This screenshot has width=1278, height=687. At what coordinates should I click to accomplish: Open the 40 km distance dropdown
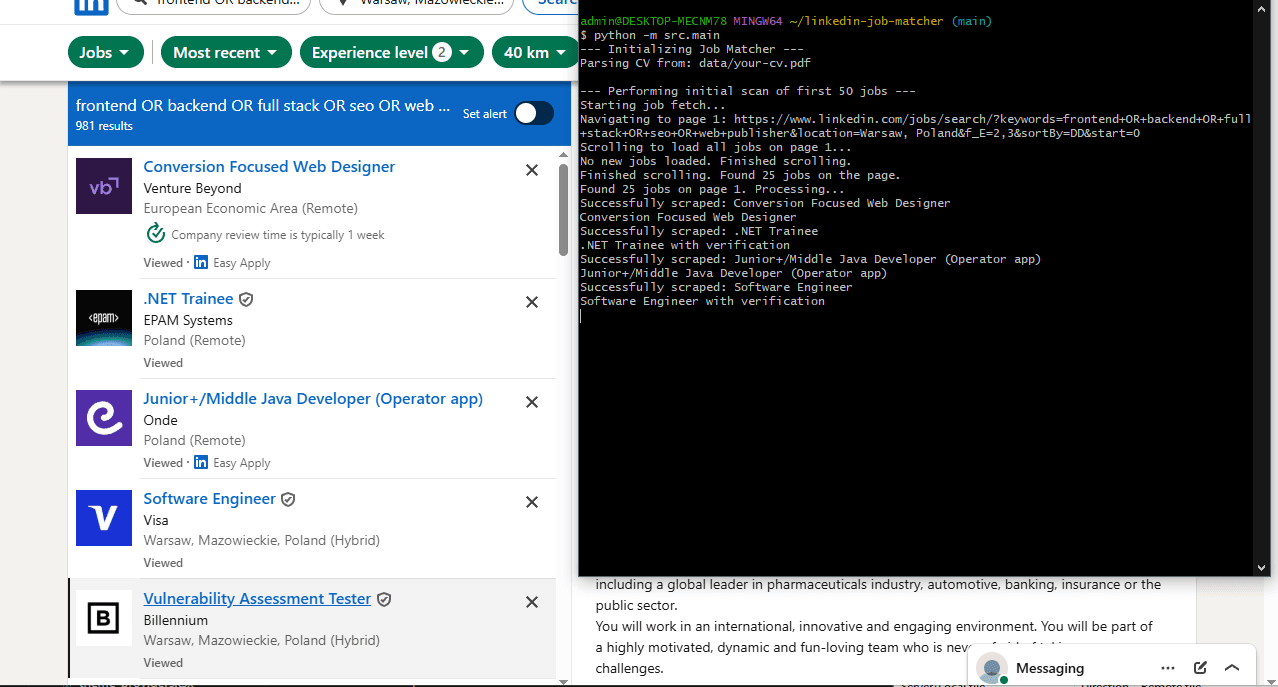coord(535,52)
